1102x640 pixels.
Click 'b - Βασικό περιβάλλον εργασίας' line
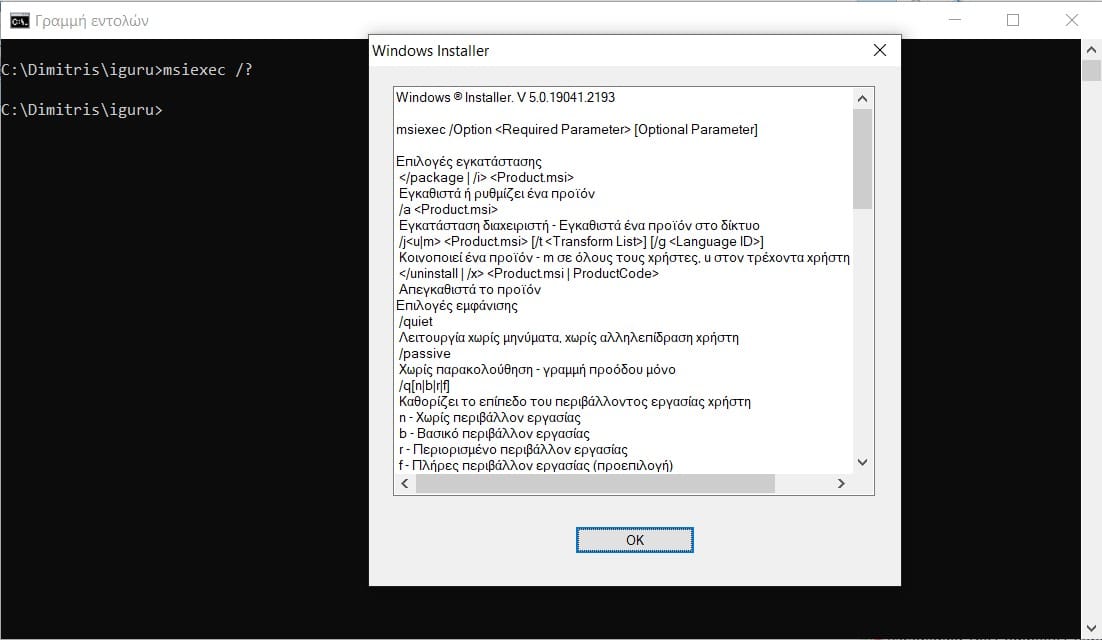pyautogui.click(x=494, y=433)
